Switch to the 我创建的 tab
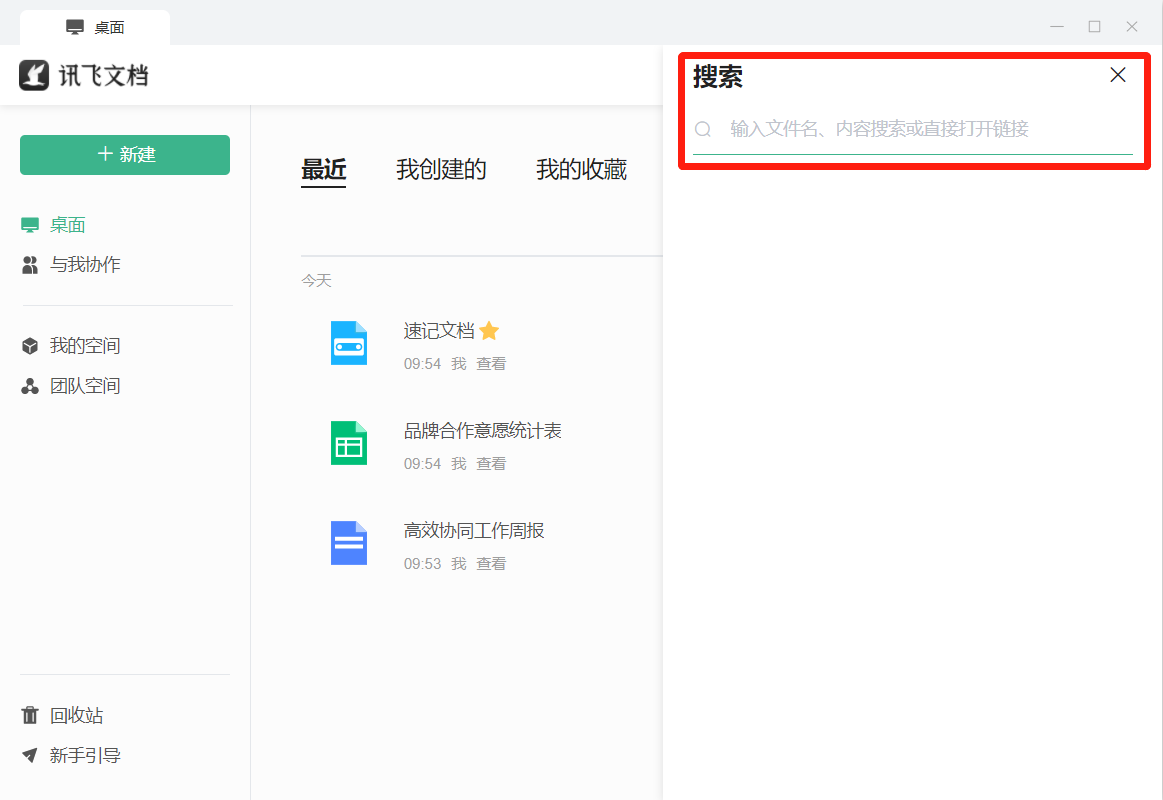This screenshot has width=1163, height=800. tap(441, 170)
